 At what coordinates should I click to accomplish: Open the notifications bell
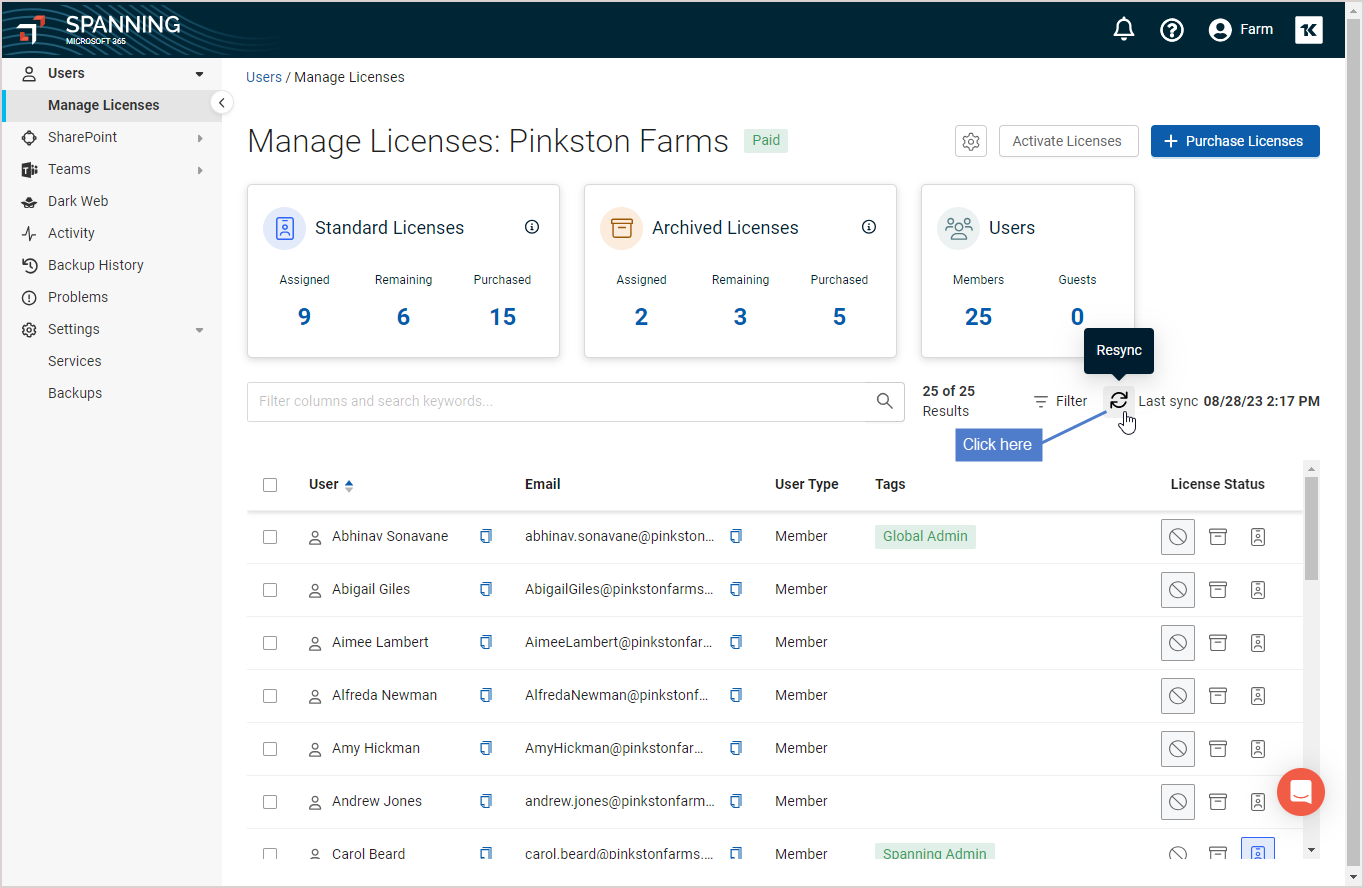(1124, 29)
